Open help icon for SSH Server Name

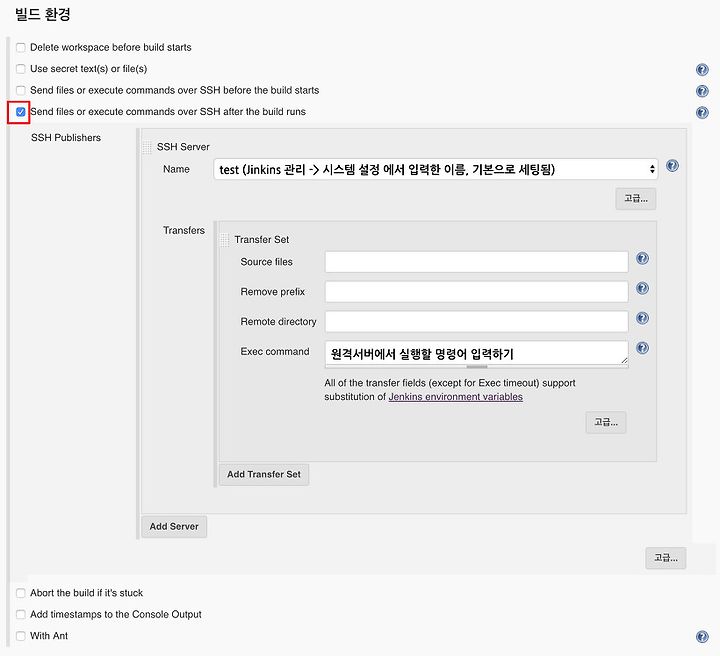(x=672, y=166)
